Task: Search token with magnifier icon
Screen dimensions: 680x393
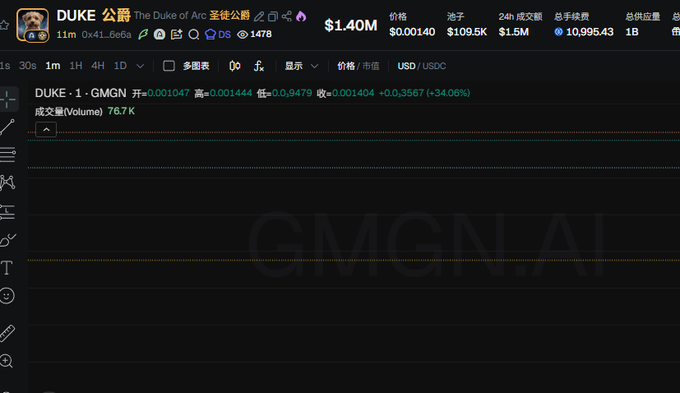Action: pyautogui.click(x=194, y=34)
